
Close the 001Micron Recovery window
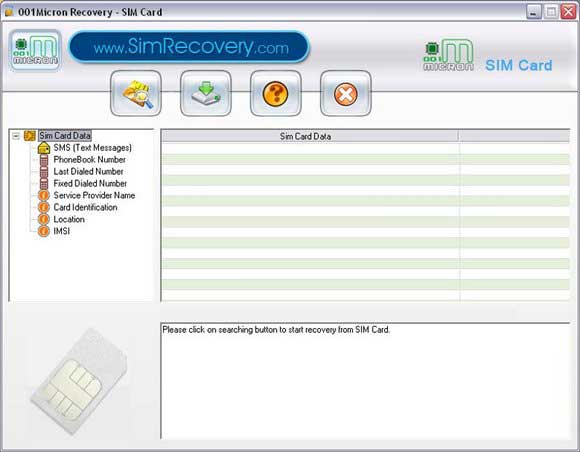point(568,12)
